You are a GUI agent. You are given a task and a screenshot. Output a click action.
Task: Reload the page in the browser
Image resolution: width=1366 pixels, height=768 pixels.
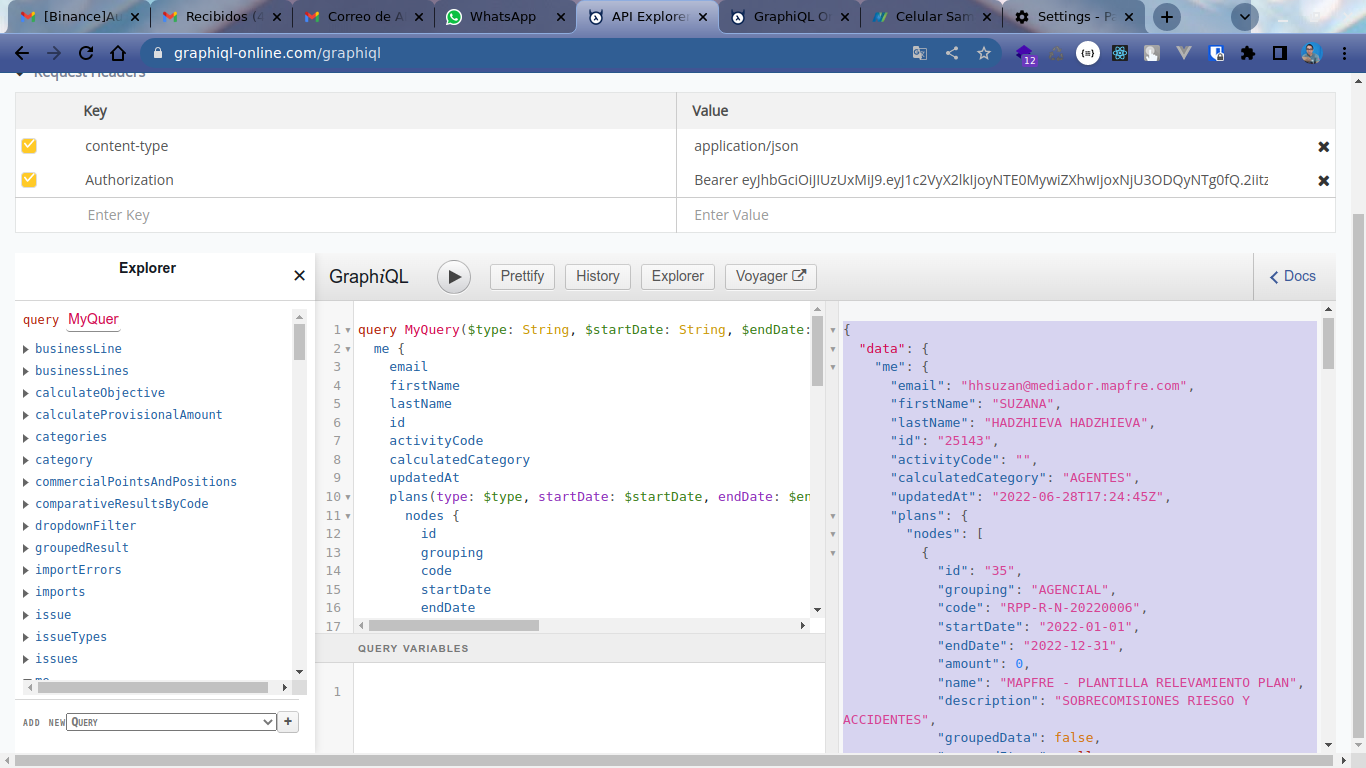coord(86,53)
